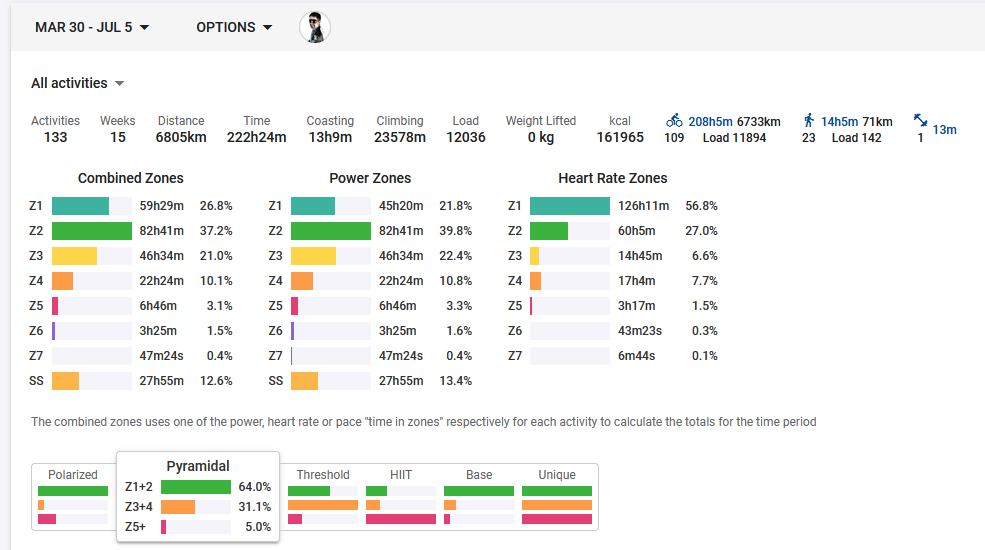The height and width of the screenshot is (550, 985).
Task: Click the Pyramidal card heading
Action: tap(198, 466)
